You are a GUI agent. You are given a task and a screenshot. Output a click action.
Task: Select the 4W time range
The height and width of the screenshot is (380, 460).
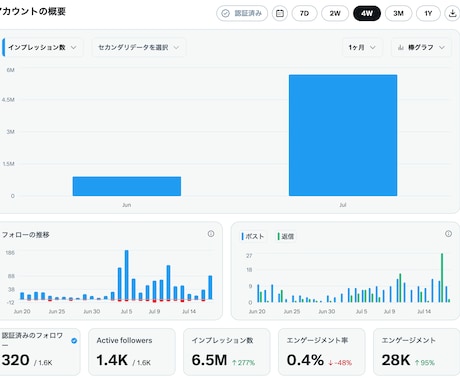click(367, 13)
